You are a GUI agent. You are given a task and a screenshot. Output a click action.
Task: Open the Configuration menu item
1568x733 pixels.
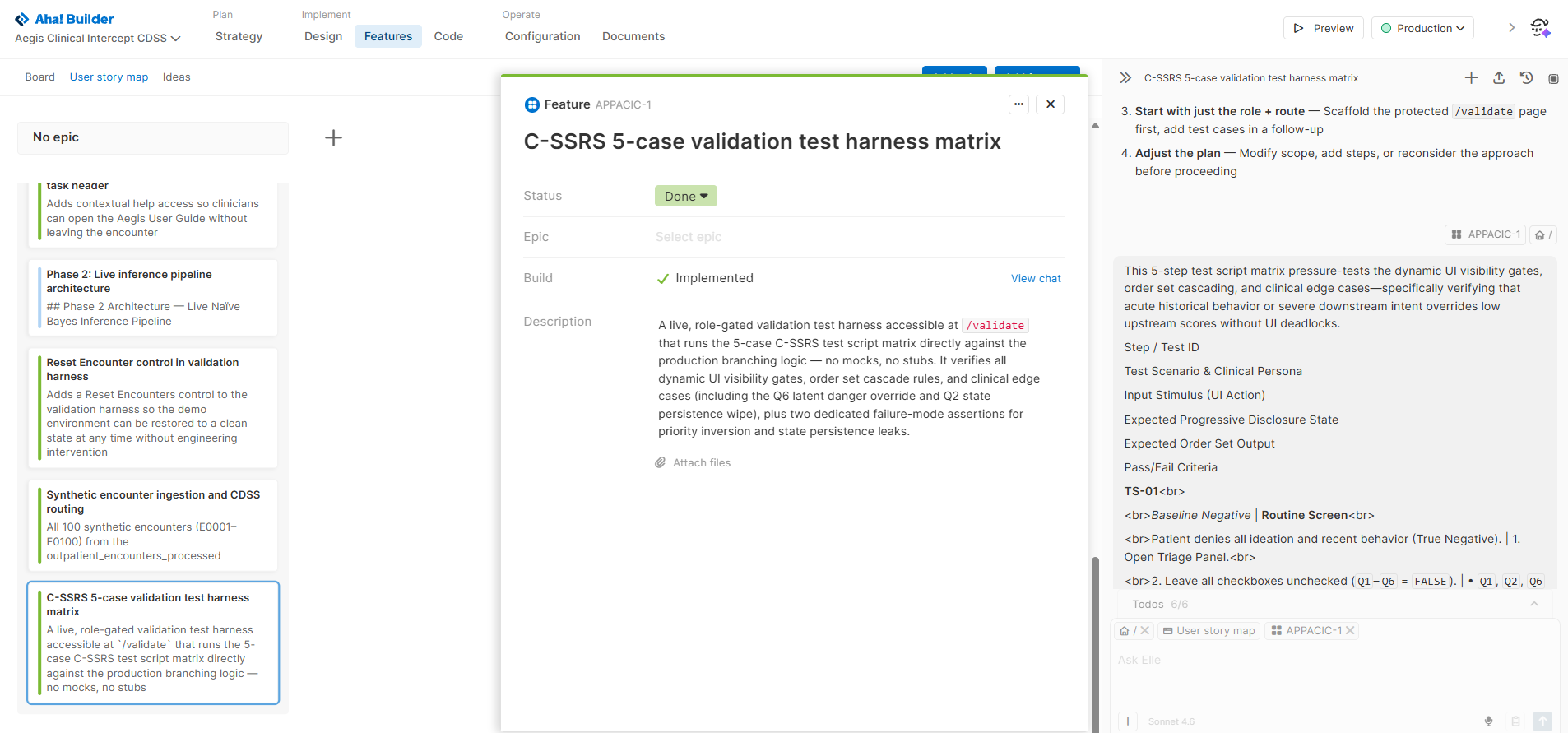point(543,36)
